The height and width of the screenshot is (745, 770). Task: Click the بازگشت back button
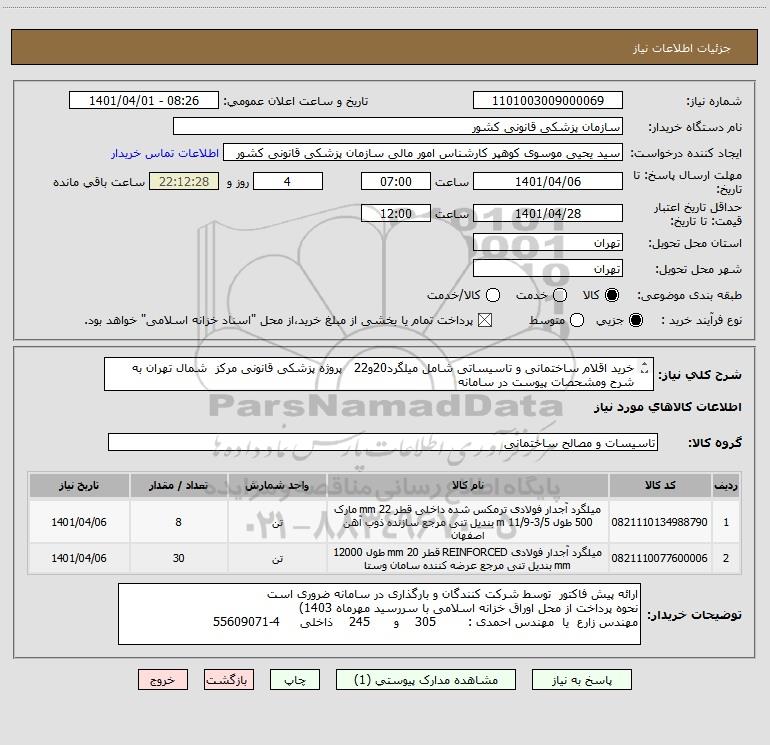[229, 680]
